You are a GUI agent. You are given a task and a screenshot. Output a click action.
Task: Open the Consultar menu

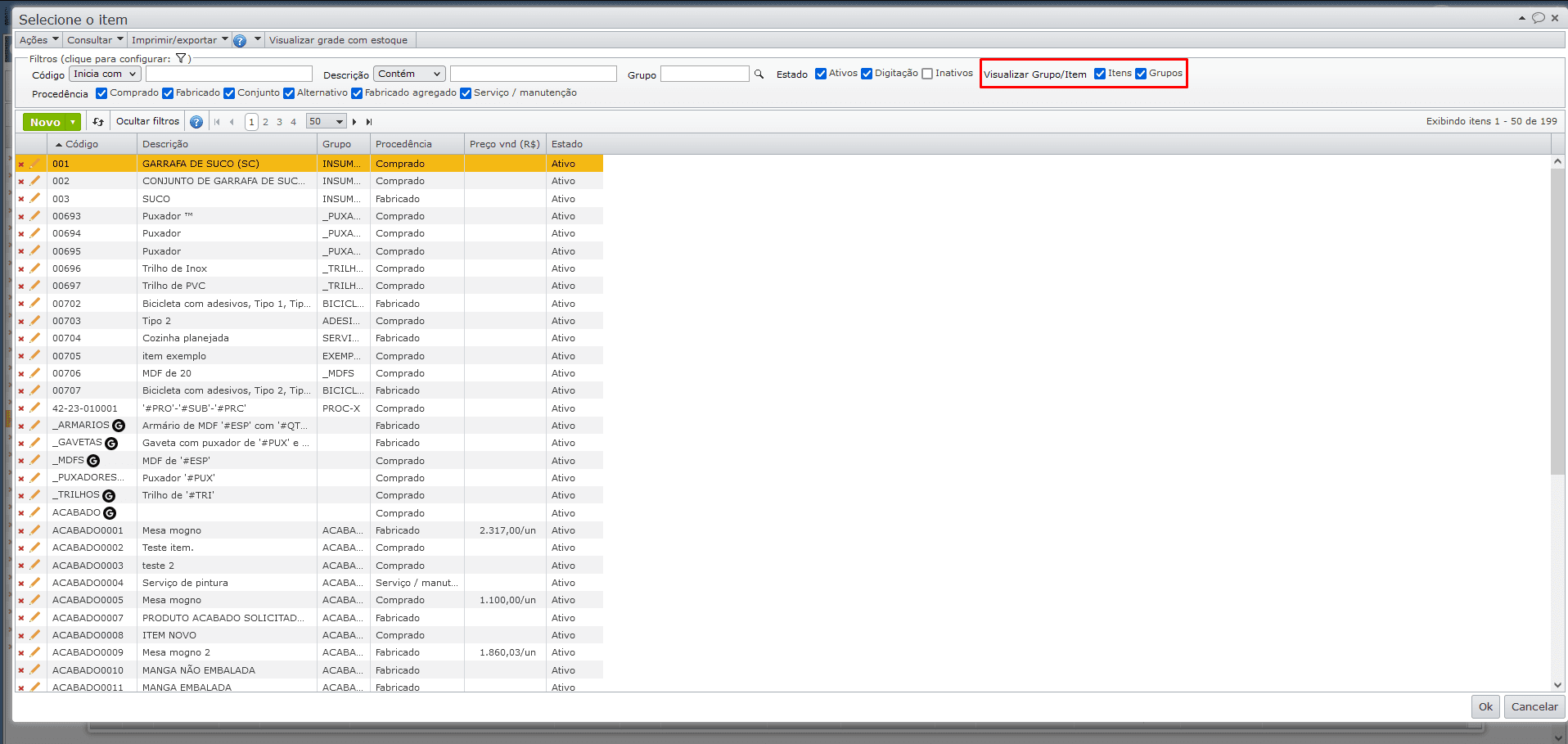pyautogui.click(x=95, y=40)
